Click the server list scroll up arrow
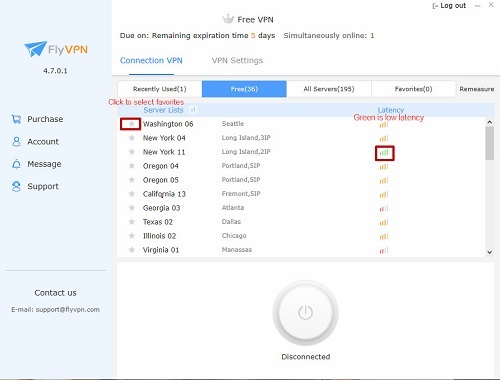The image size is (500, 380). (489, 122)
